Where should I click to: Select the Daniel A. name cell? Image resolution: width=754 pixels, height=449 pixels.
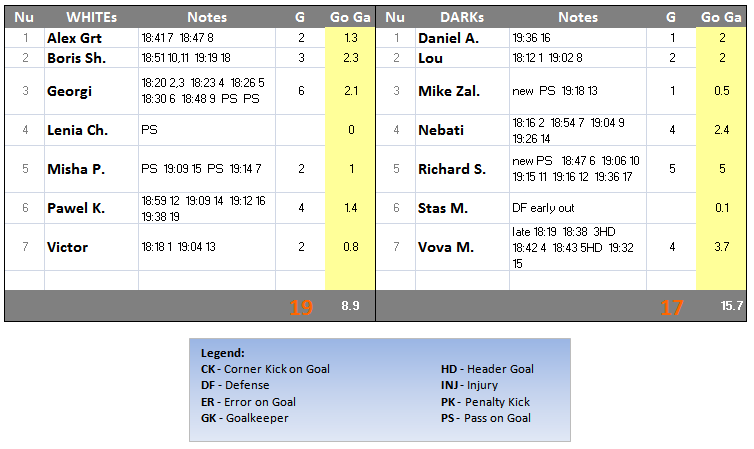[448, 38]
